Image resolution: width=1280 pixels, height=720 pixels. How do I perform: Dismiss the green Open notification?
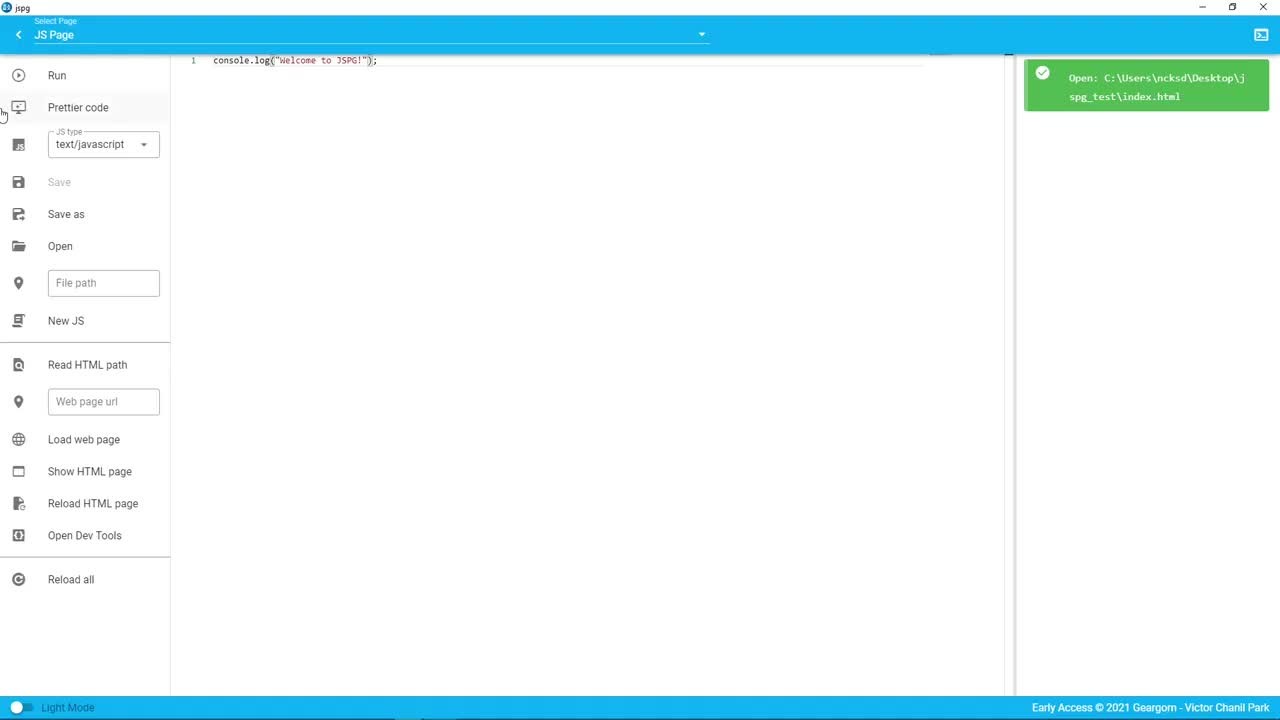(1146, 87)
